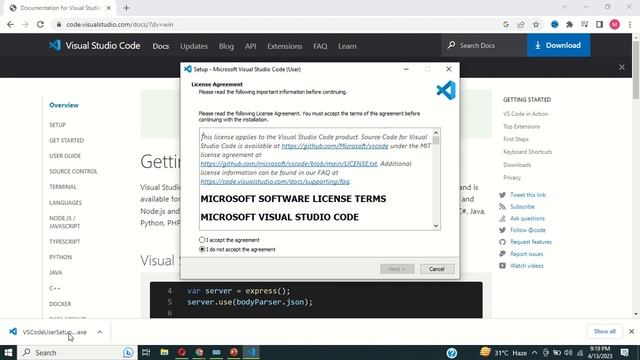640x360 pixels.
Task: Click VS Code setup icon on taskbar
Action: 251,352
